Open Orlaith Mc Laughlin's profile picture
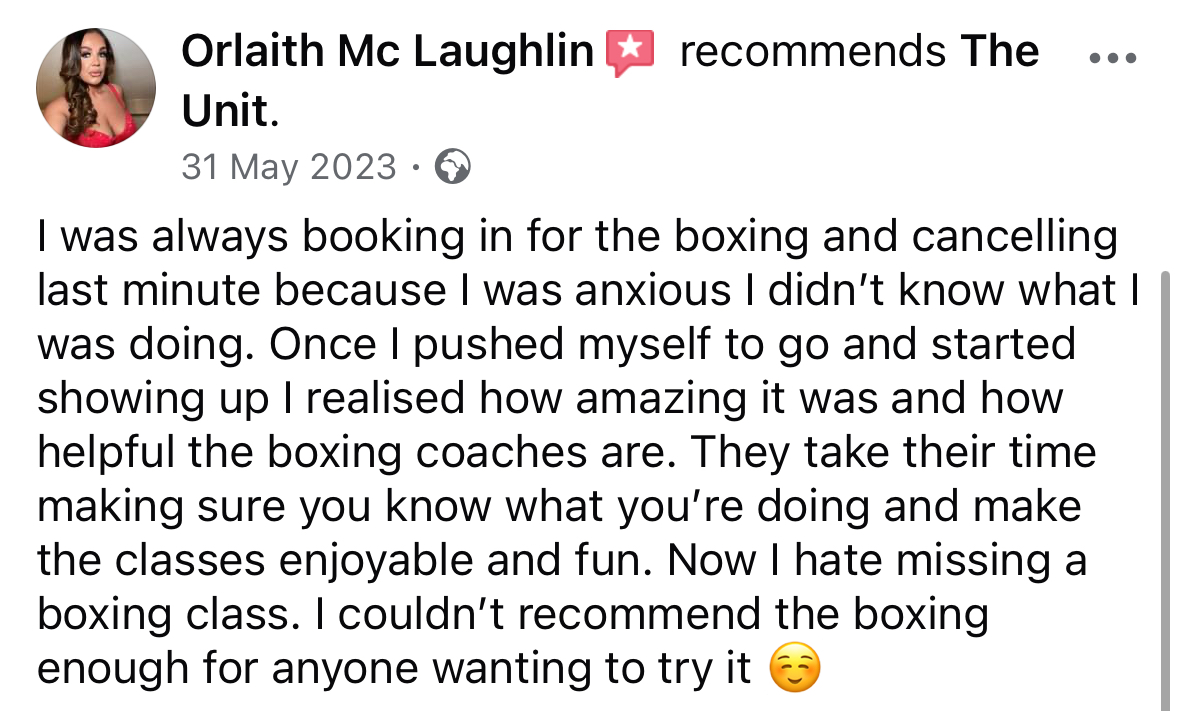Viewport: 1179px width, 711px height. point(96,88)
